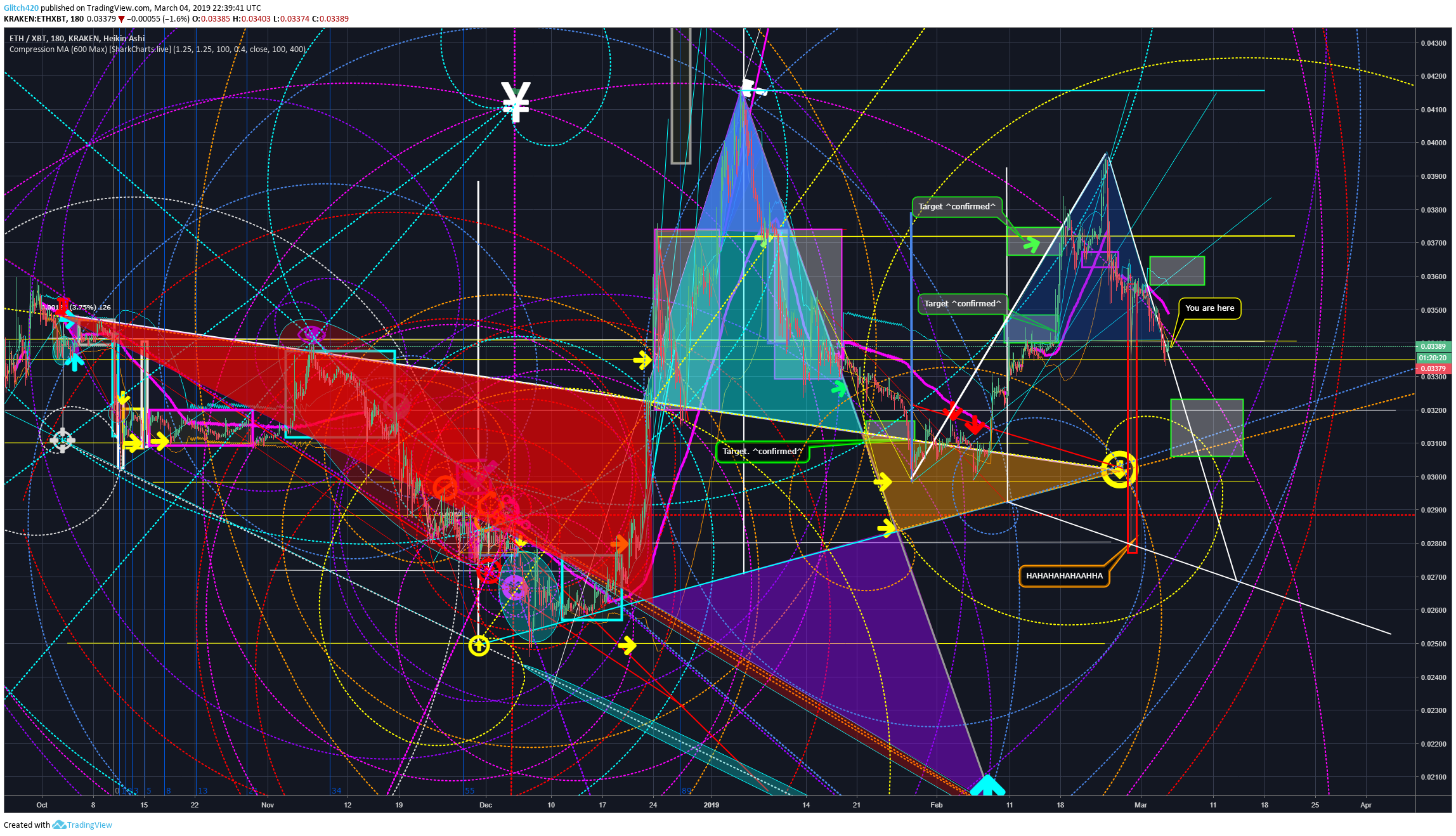1456x836 pixels.
Task: Click the blue Fibonacci time zone label 34
Action: [x=336, y=790]
